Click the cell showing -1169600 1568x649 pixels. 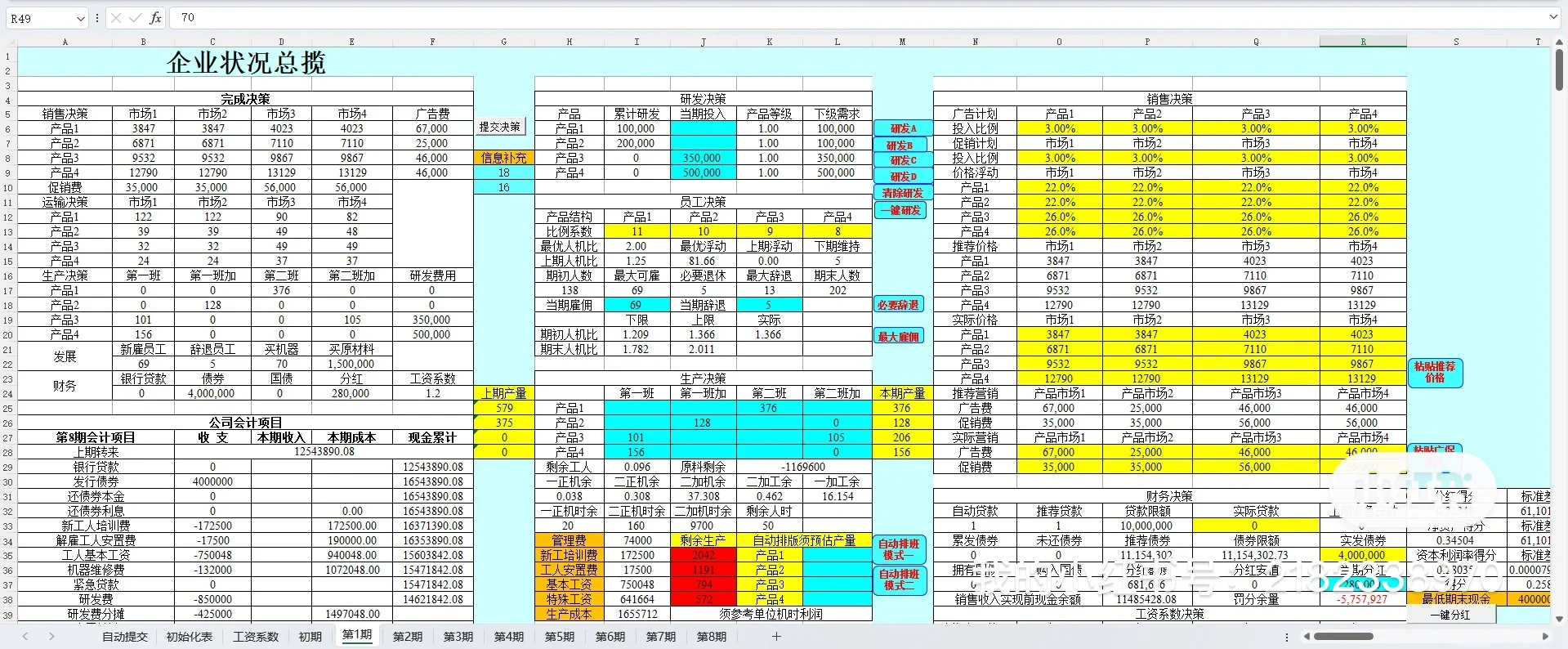click(x=804, y=467)
